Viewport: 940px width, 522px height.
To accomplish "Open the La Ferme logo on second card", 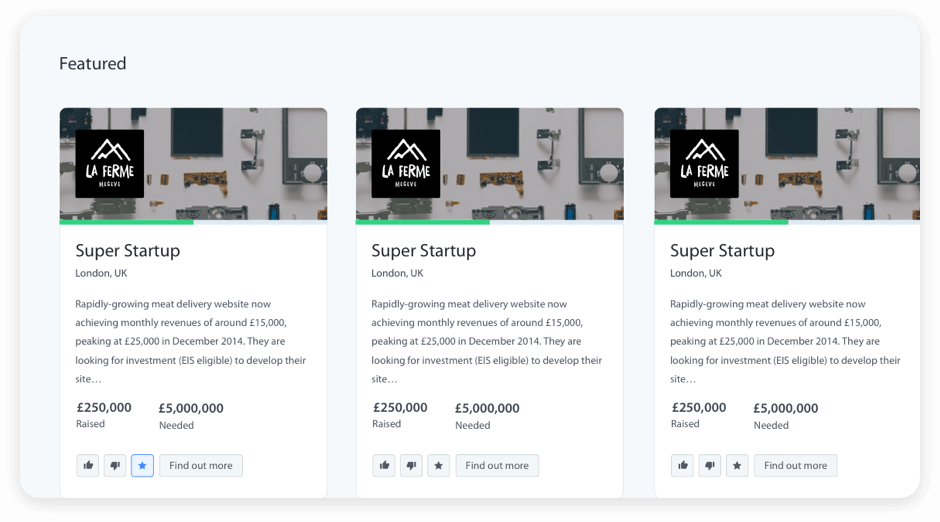I will tap(406, 163).
